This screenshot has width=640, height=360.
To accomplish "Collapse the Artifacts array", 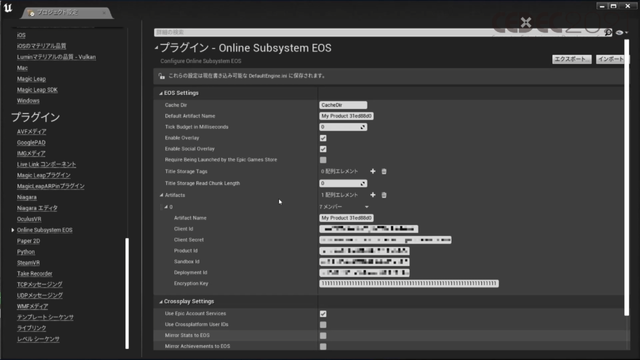I will pyautogui.click(x=161, y=195).
